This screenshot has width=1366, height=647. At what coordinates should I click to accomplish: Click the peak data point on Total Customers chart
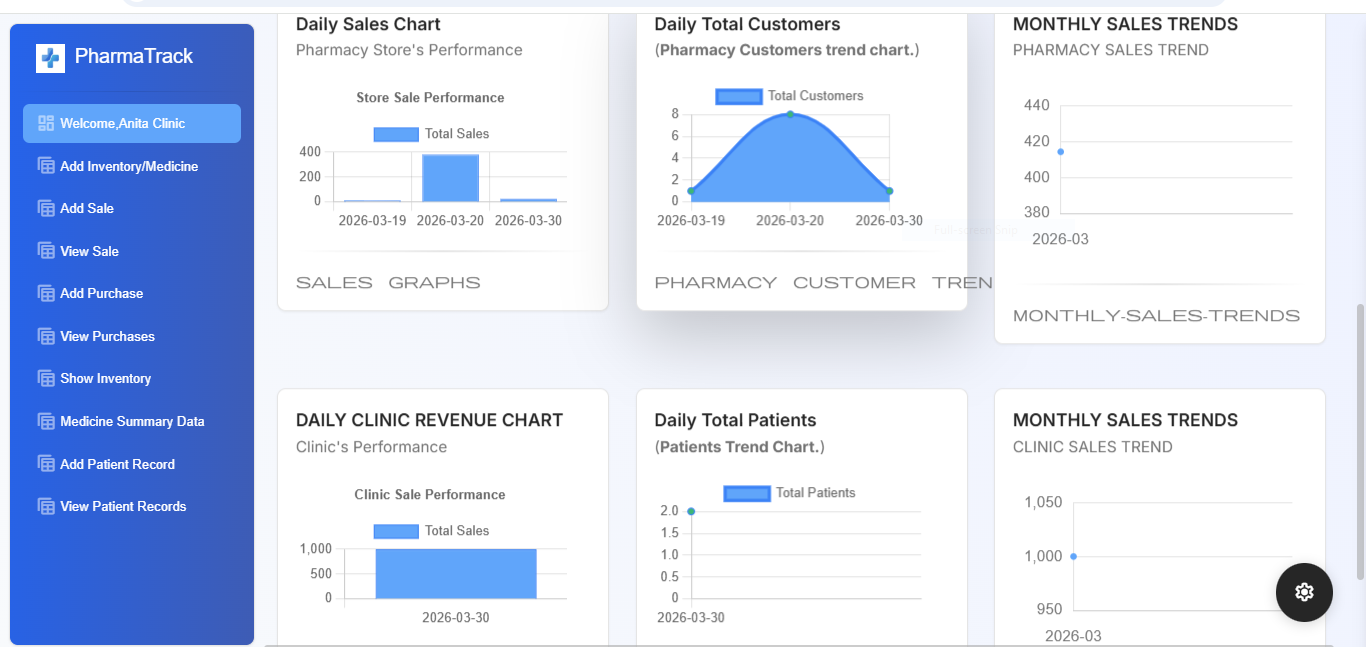pyautogui.click(x=790, y=114)
